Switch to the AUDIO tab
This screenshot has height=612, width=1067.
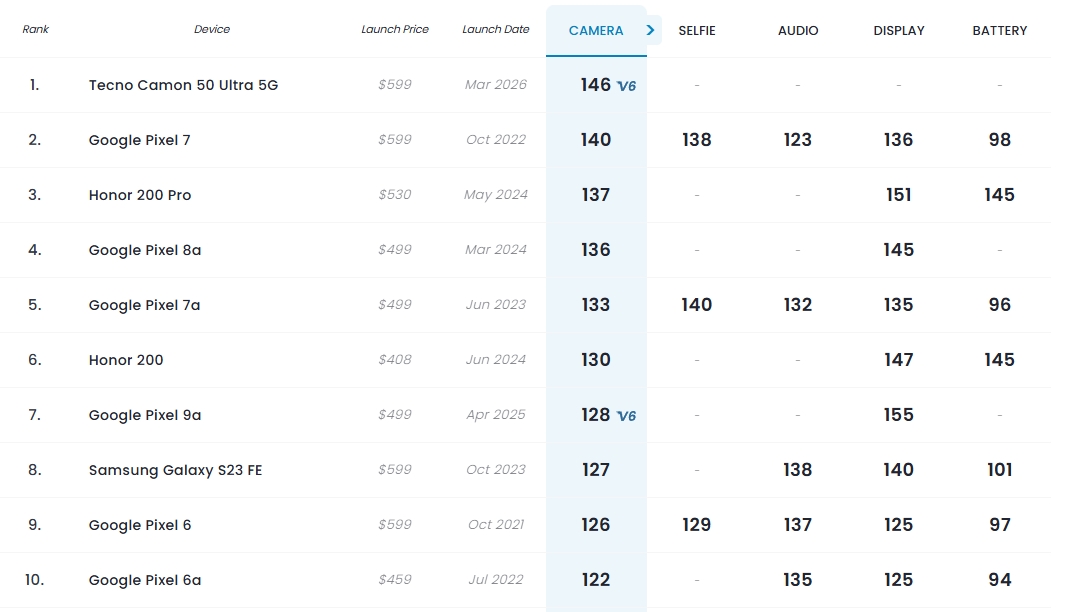tap(798, 30)
